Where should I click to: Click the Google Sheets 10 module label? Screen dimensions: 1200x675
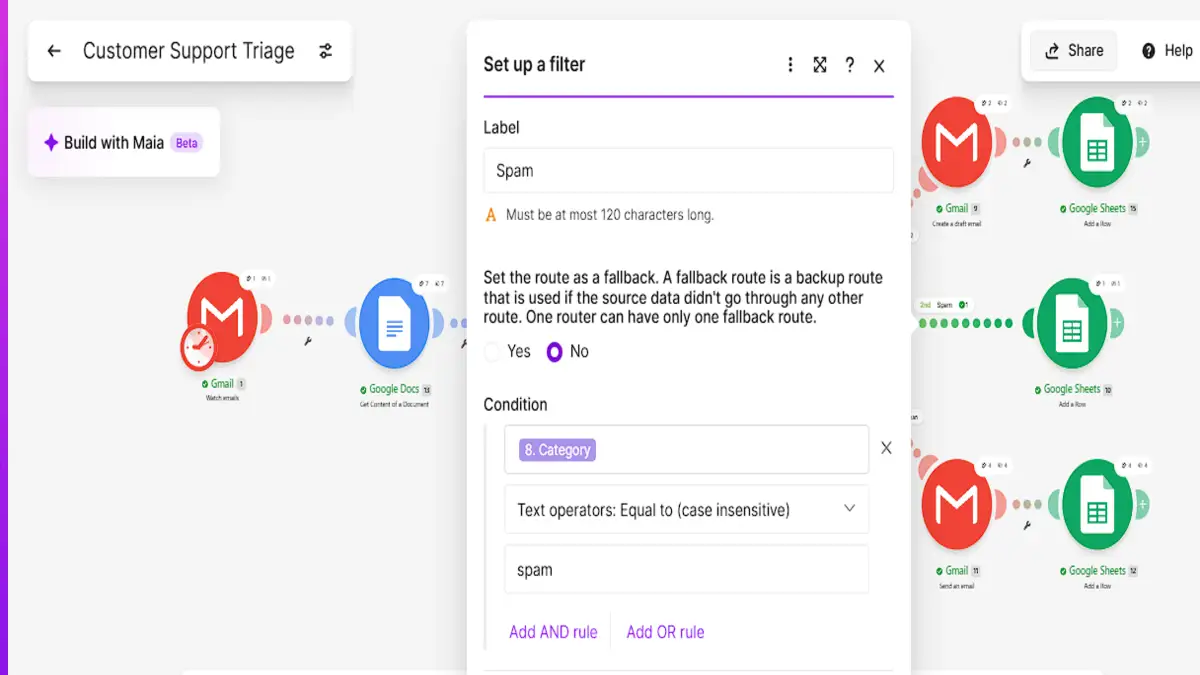click(x=1072, y=389)
